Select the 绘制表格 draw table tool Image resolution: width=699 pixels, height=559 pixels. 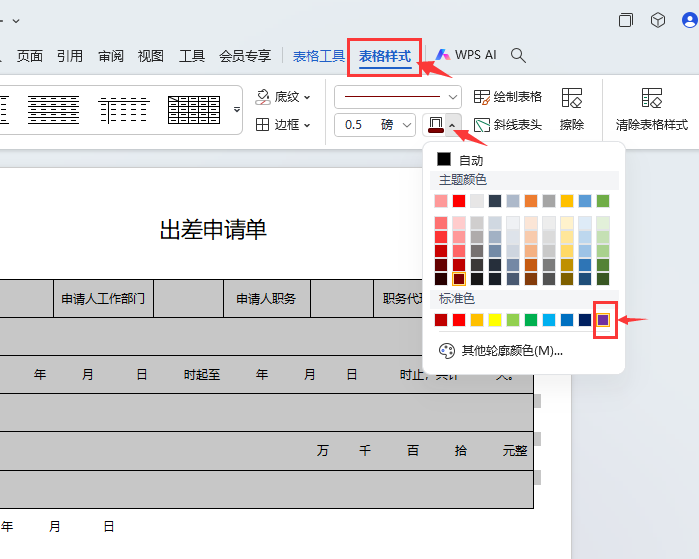[507, 97]
